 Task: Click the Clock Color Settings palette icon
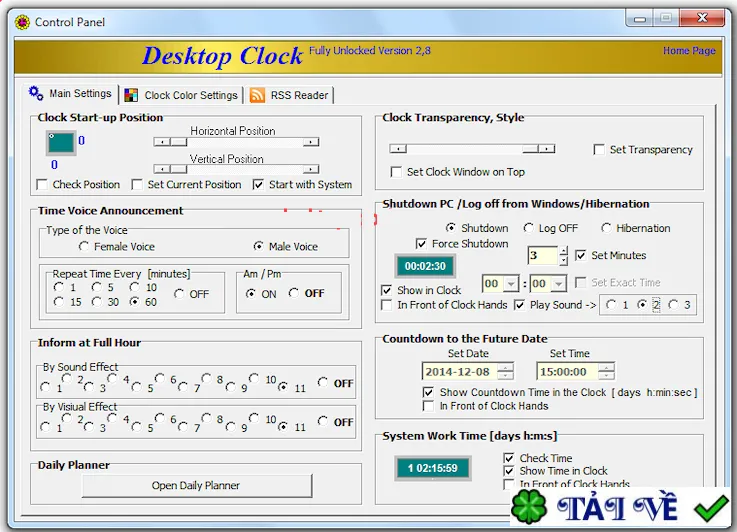point(131,95)
